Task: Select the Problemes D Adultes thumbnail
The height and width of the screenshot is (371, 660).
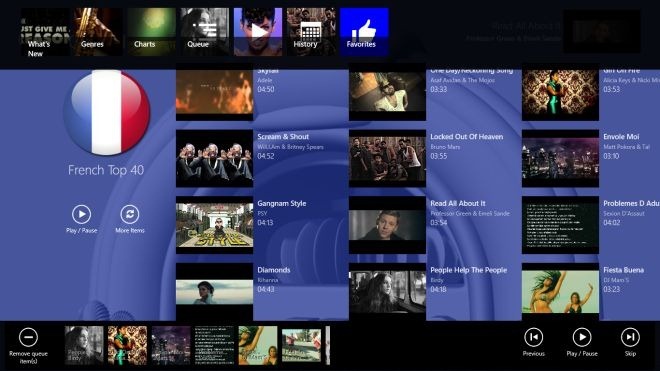Action: 560,225
